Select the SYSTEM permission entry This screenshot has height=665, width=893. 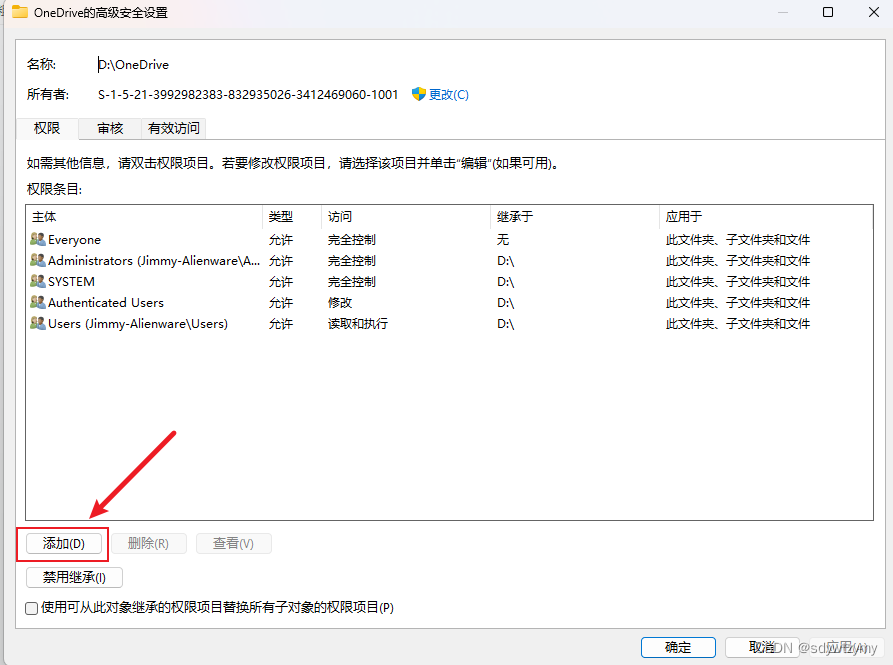coord(449,282)
